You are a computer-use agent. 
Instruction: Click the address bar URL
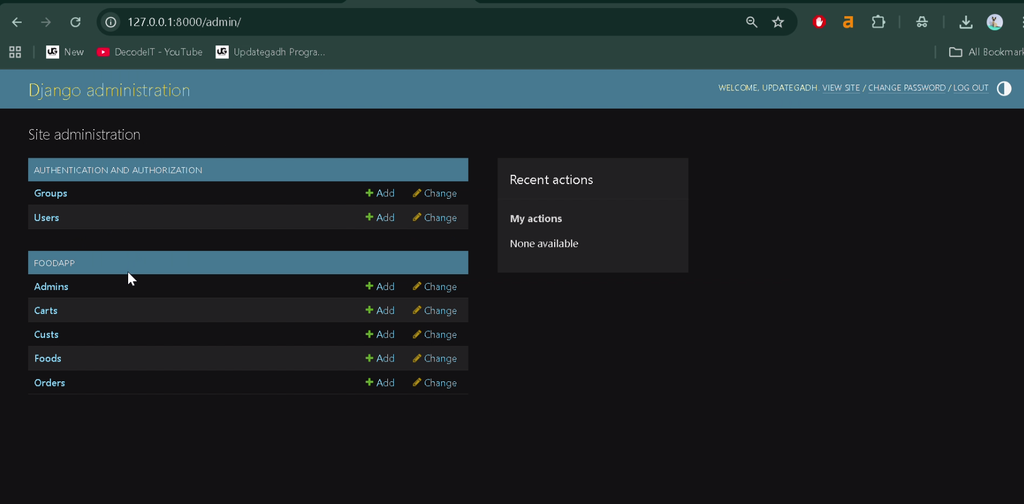coord(184,22)
